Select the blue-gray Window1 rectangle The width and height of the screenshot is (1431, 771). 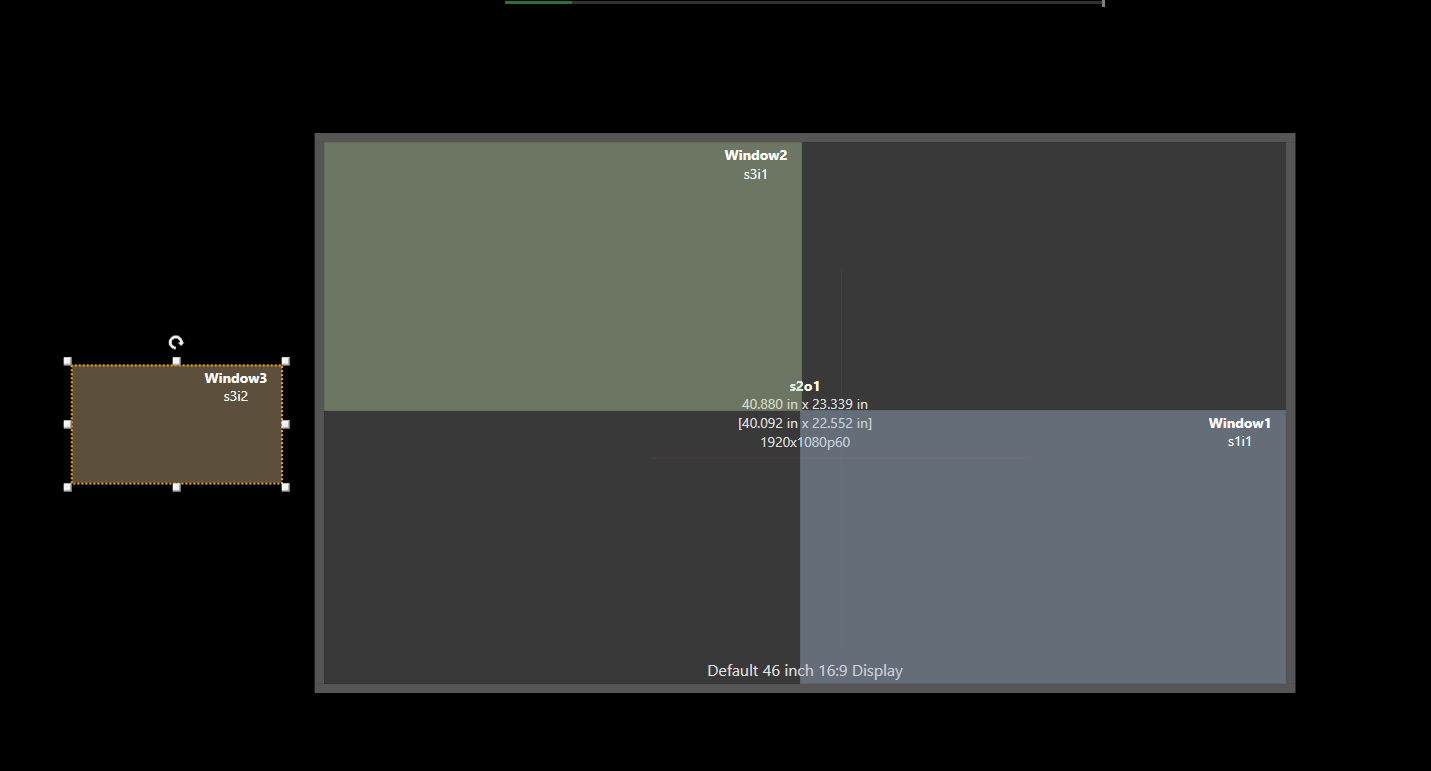click(x=1043, y=547)
